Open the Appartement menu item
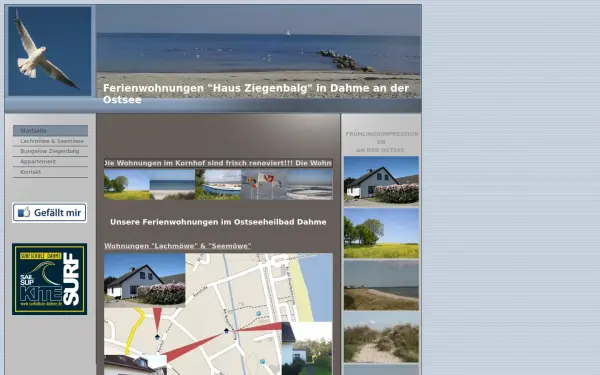The width and height of the screenshot is (600, 375). tap(50, 161)
